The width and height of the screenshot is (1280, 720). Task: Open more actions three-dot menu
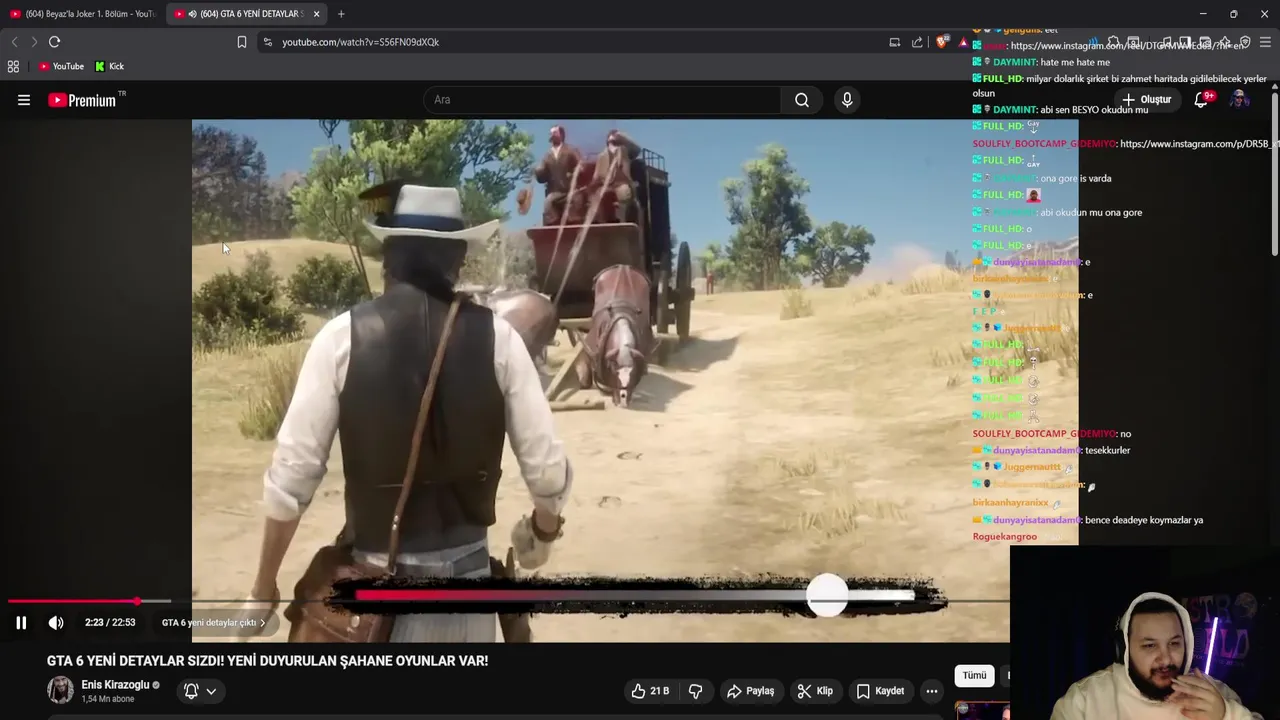click(932, 691)
